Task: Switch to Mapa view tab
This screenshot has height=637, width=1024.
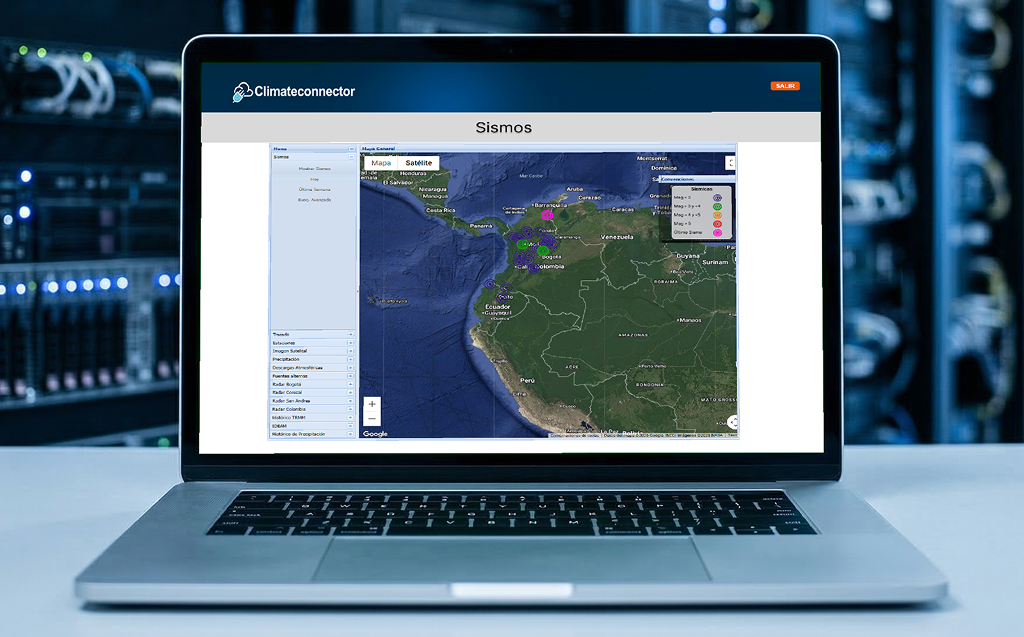Action: tap(381, 163)
